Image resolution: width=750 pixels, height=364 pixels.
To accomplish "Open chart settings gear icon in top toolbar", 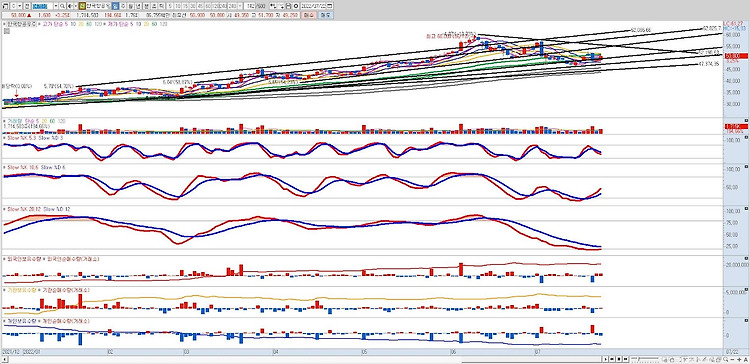I will click(296, 6).
